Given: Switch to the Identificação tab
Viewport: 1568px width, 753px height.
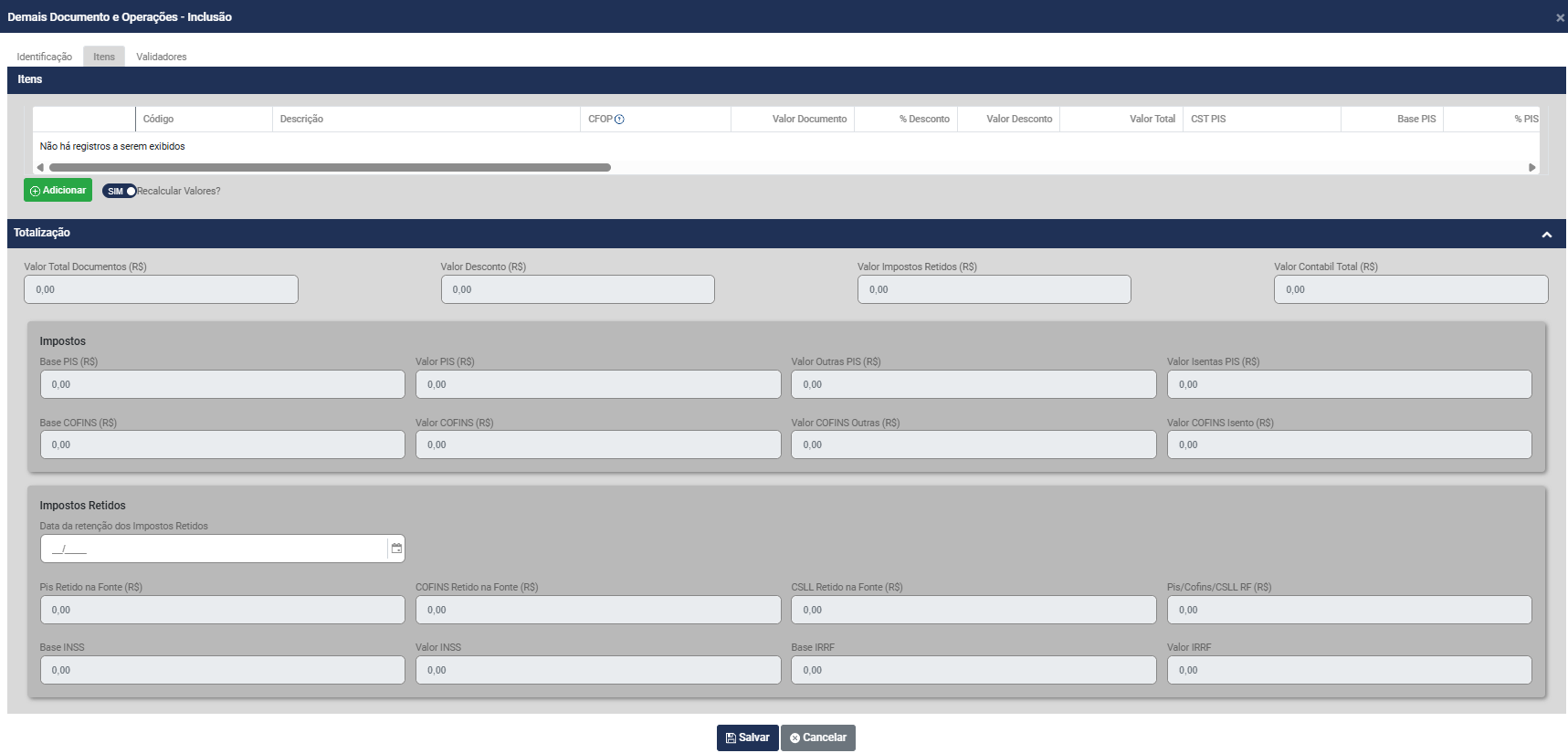Looking at the screenshot, I should coord(44,57).
